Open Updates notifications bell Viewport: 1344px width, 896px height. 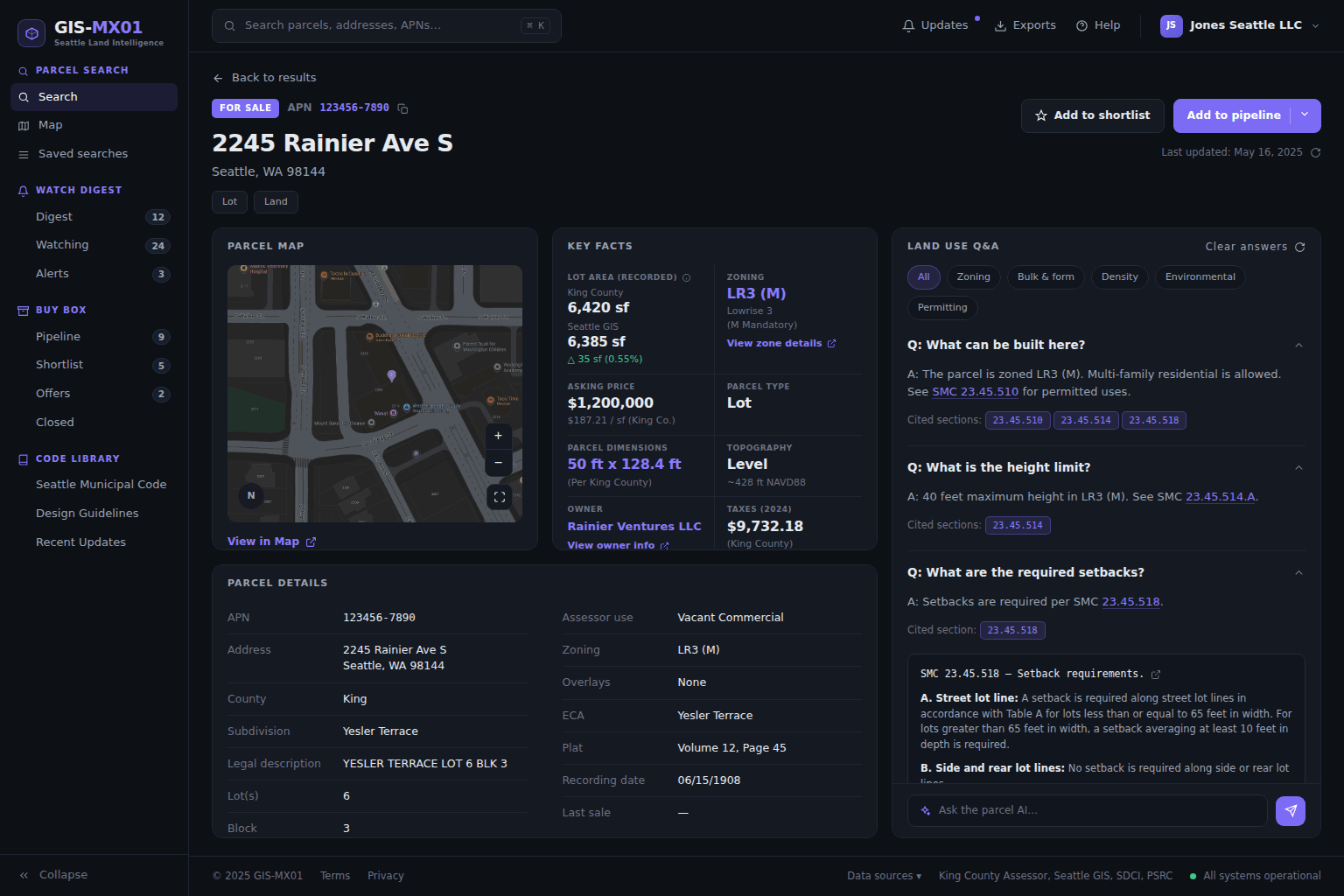pos(935,25)
